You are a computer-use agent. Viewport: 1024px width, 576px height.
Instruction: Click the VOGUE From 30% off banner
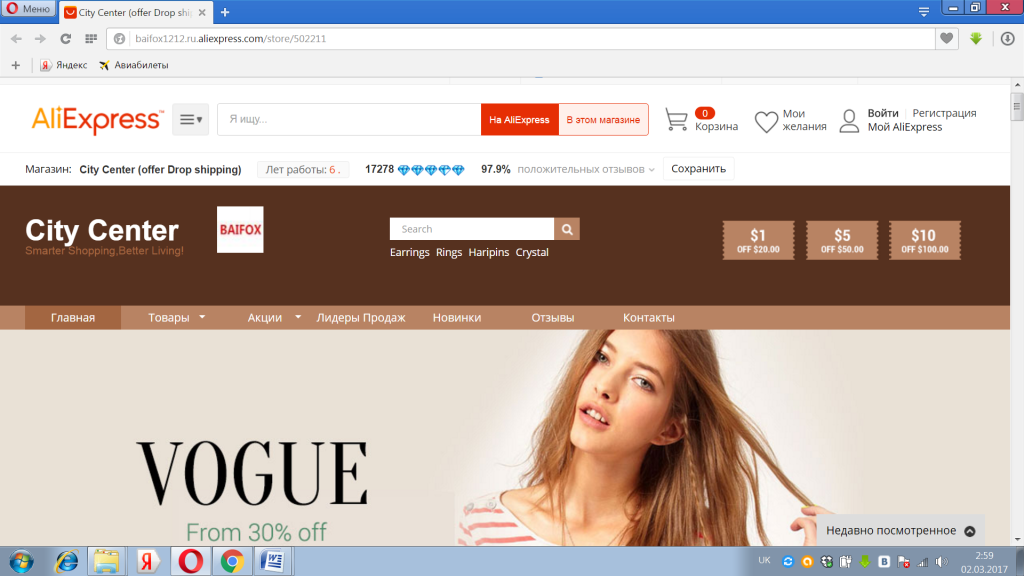505,438
